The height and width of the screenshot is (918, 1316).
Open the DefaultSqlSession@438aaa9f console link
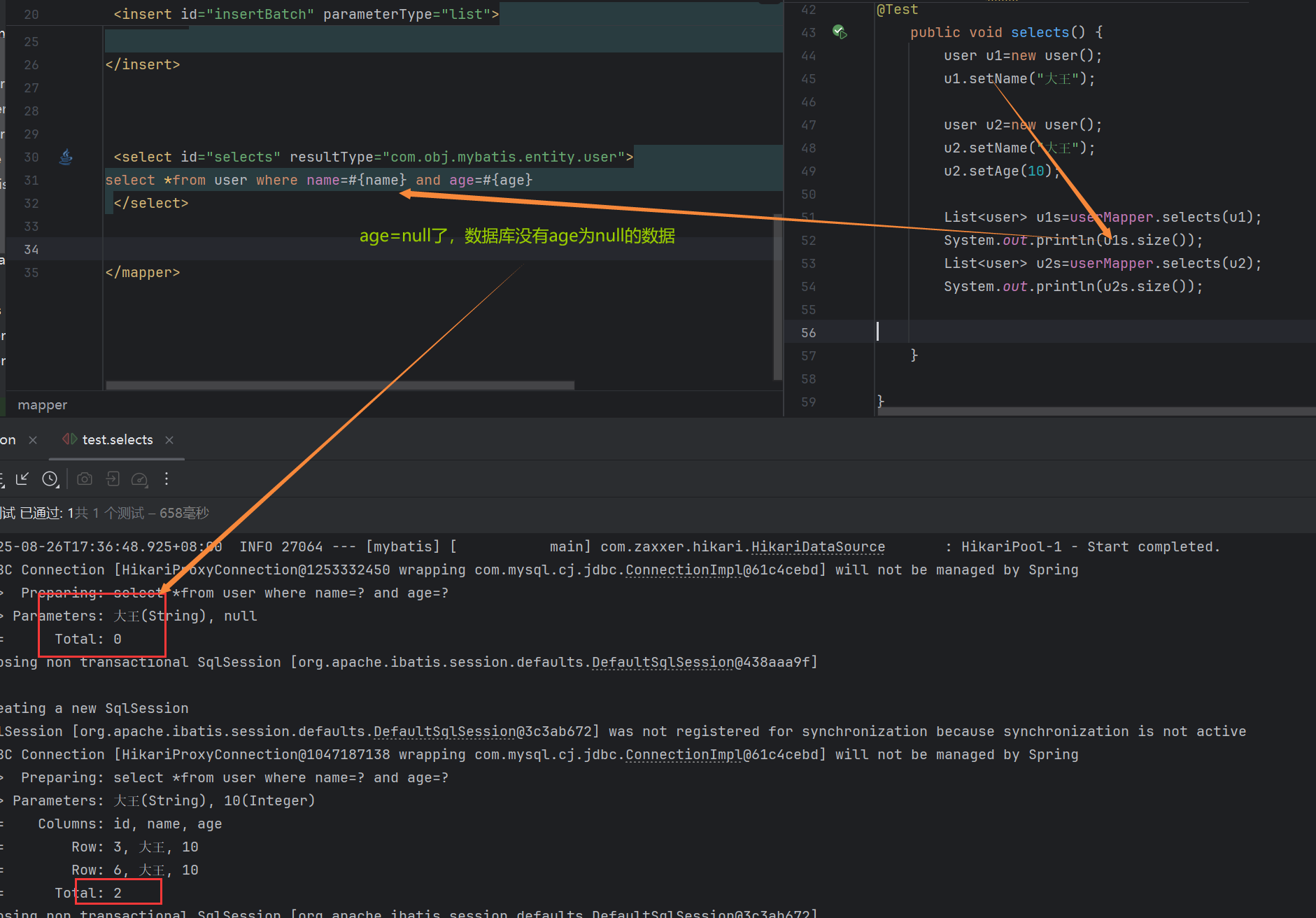pos(703,663)
